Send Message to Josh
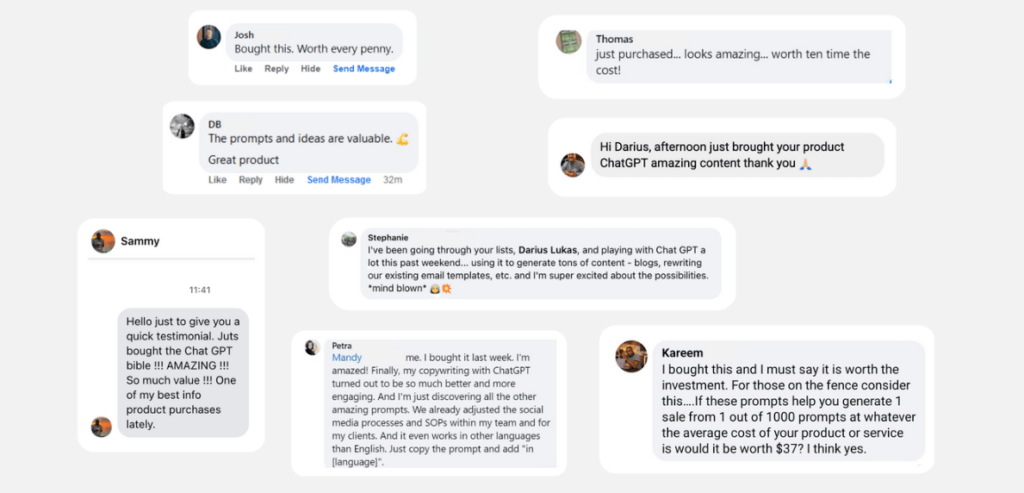 364,69
